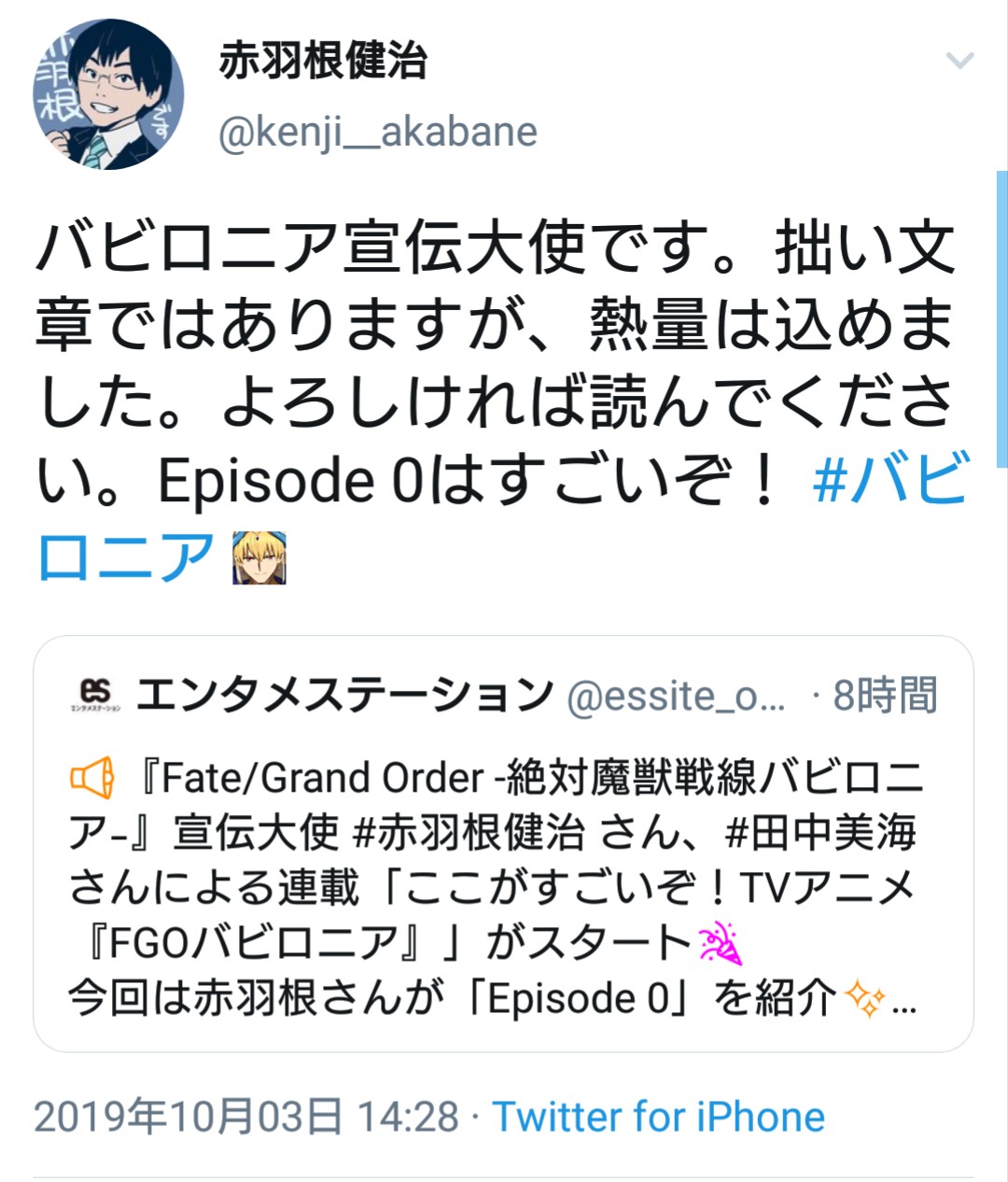The height and width of the screenshot is (1182, 1008).
Task: Open the quoted tweet card body text
Action: pyautogui.click(x=497, y=888)
